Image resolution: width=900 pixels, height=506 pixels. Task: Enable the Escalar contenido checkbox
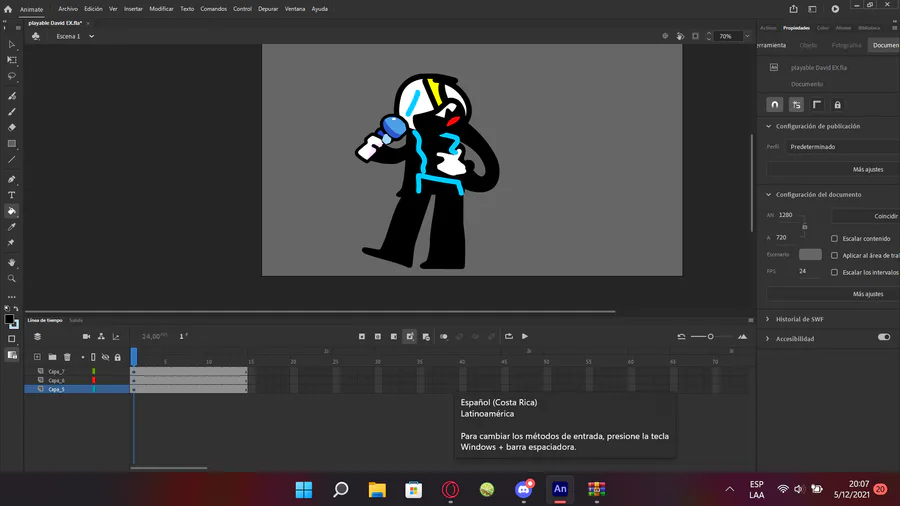(x=835, y=239)
